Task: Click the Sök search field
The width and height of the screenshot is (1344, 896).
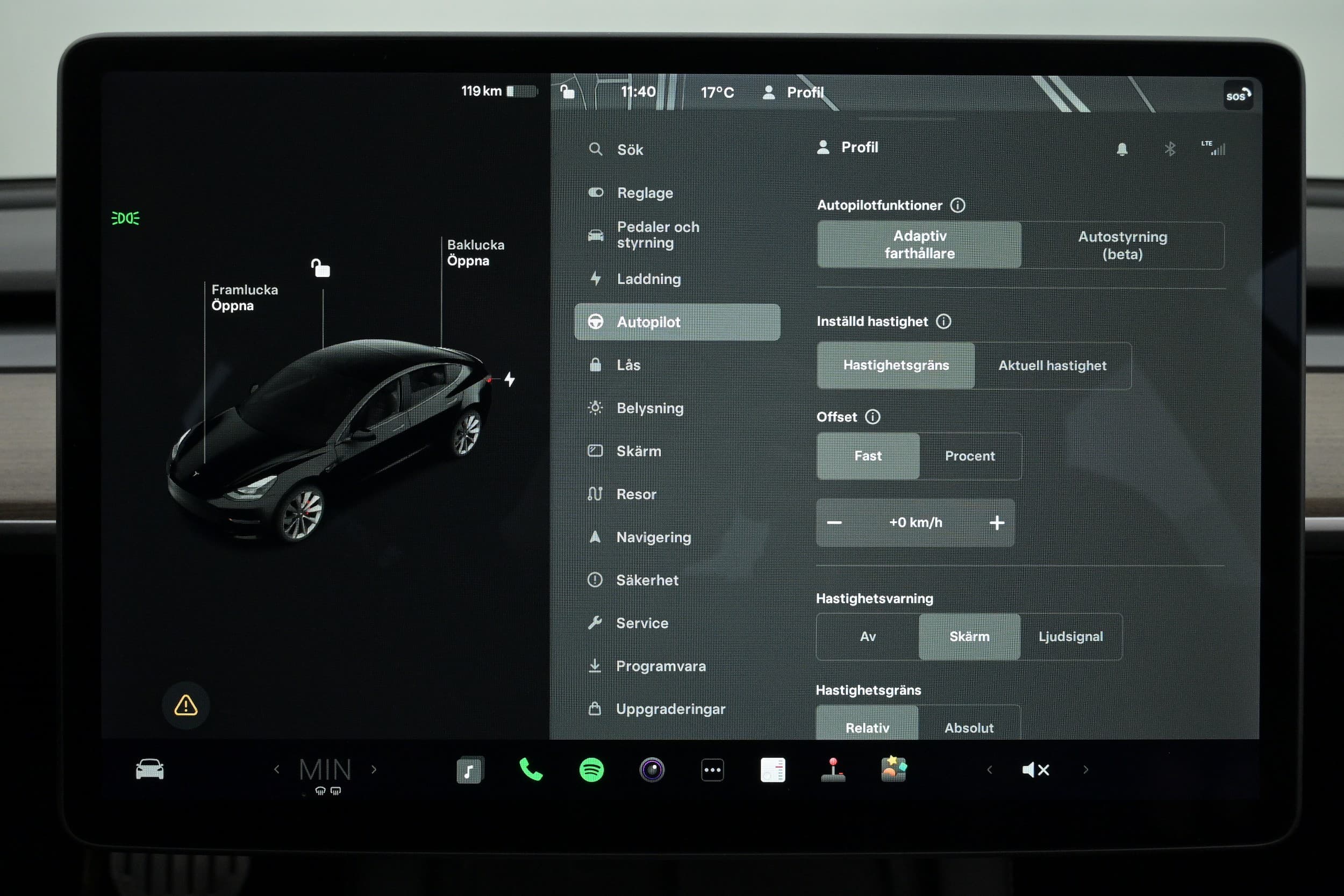Action: click(630, 150)
